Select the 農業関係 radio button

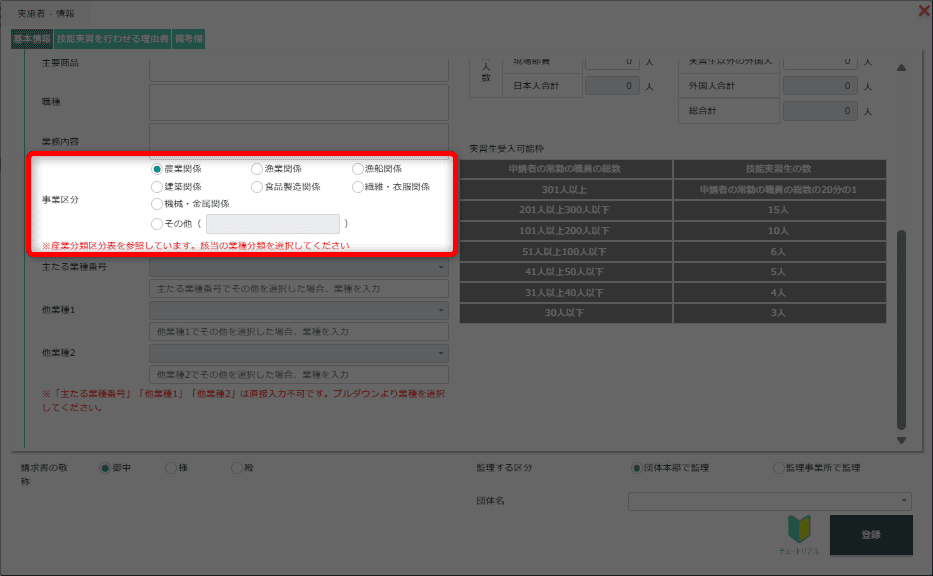pyautogui.click(x=157, y=169)
